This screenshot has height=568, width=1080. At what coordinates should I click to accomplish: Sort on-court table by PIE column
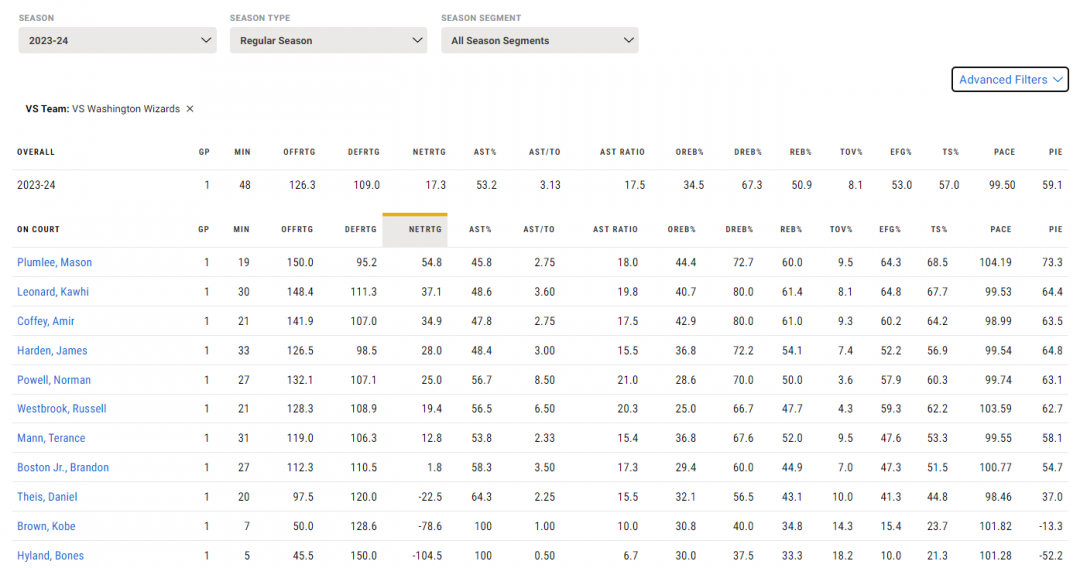point(1056,229)
